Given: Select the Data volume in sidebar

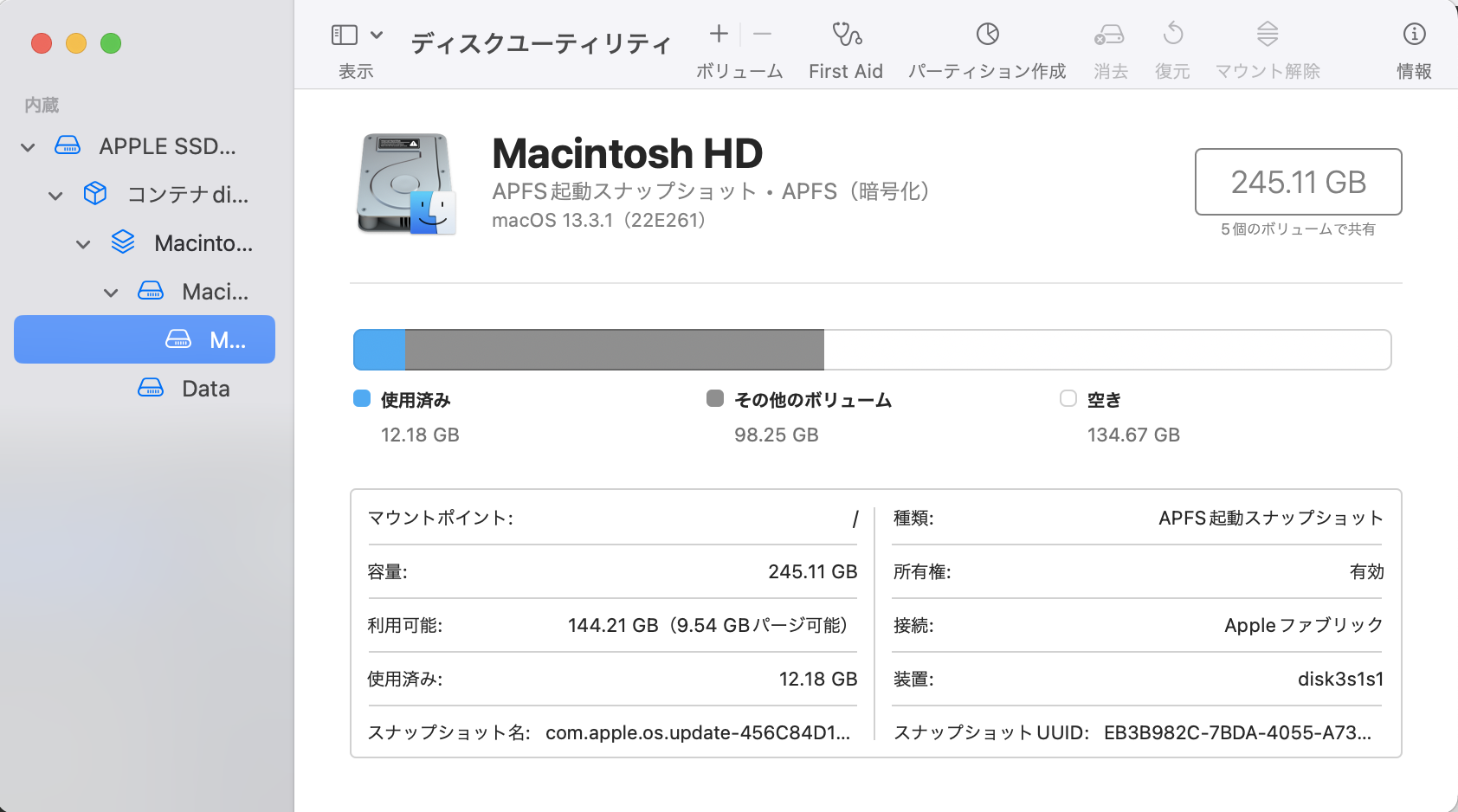Looking at the screenshot, I should pos(205,388).
